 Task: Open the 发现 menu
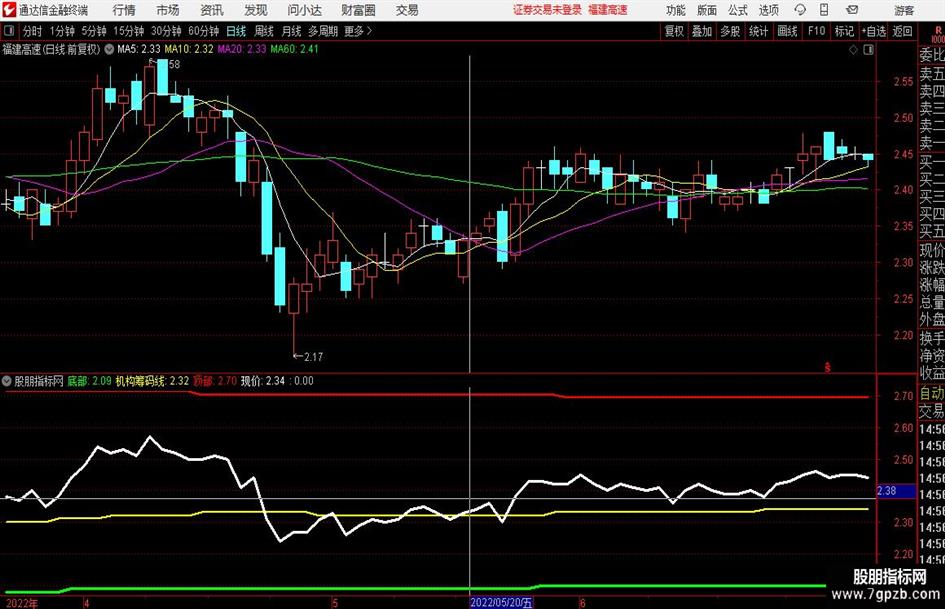(256, 10)
